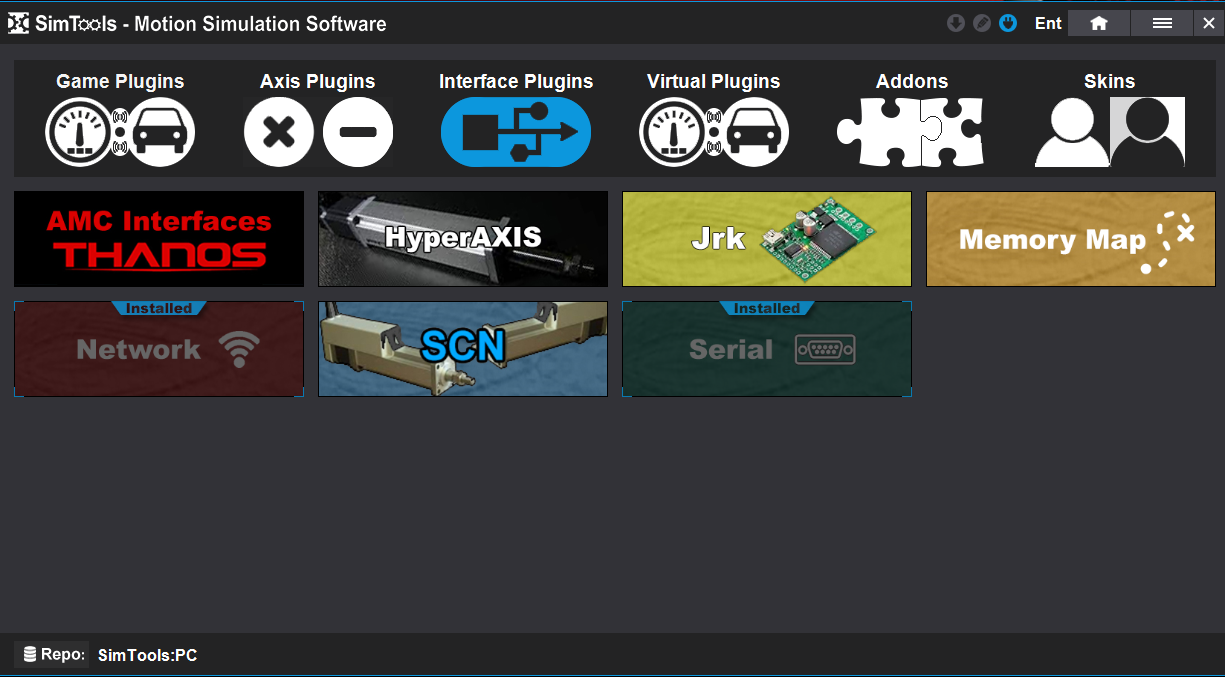Click the SimTools logo icon
The image size is (1225, 677).
click(18, 23)
